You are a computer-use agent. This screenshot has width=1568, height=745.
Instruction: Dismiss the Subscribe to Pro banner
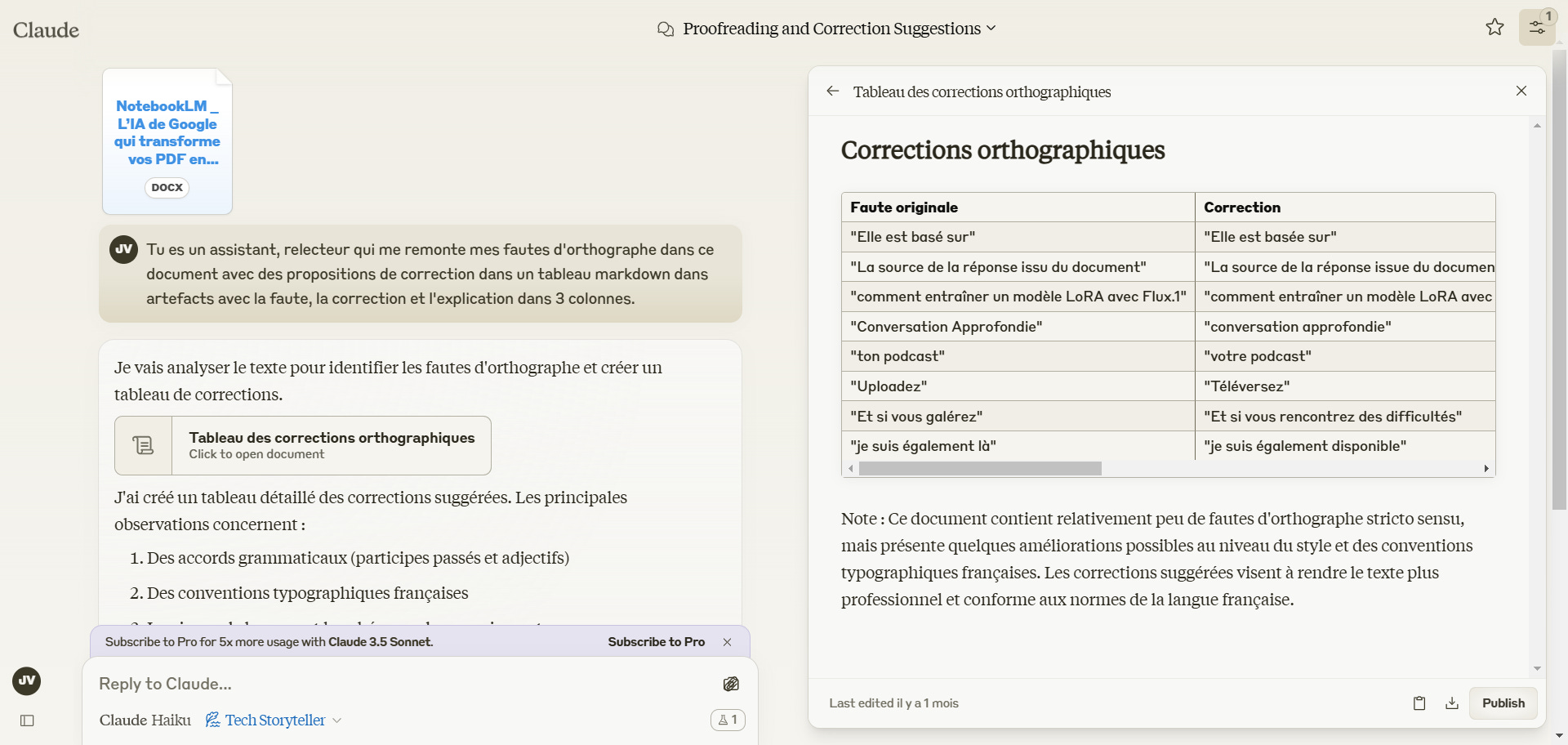point(727,642)
